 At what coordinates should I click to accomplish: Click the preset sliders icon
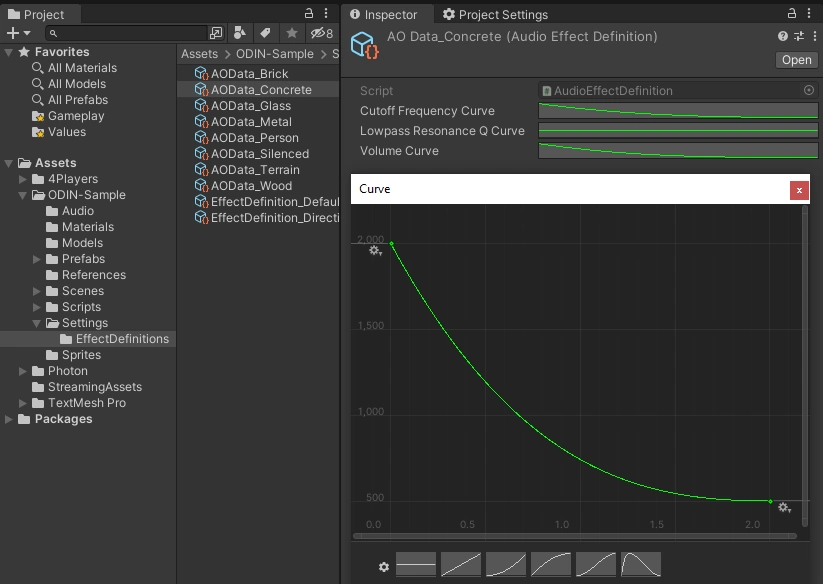coord(799,36)
